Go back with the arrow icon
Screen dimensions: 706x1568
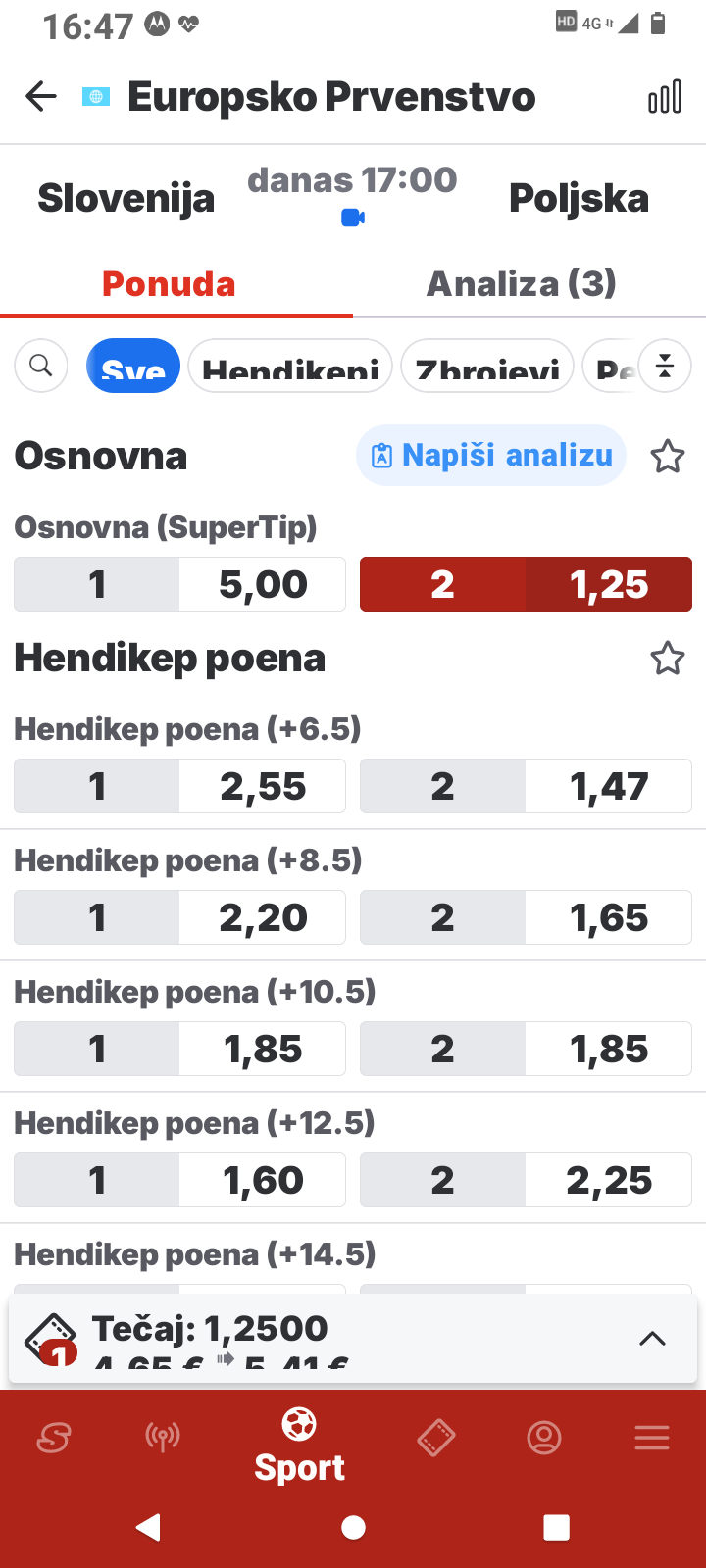click(41, 96)
